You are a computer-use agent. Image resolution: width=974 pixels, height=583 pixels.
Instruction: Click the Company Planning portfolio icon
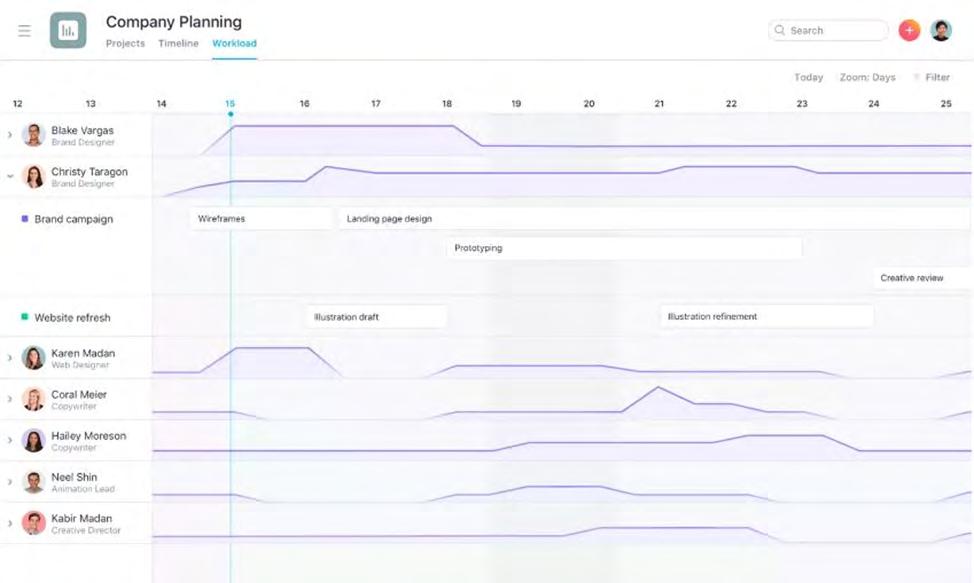(x=68, y=30)
